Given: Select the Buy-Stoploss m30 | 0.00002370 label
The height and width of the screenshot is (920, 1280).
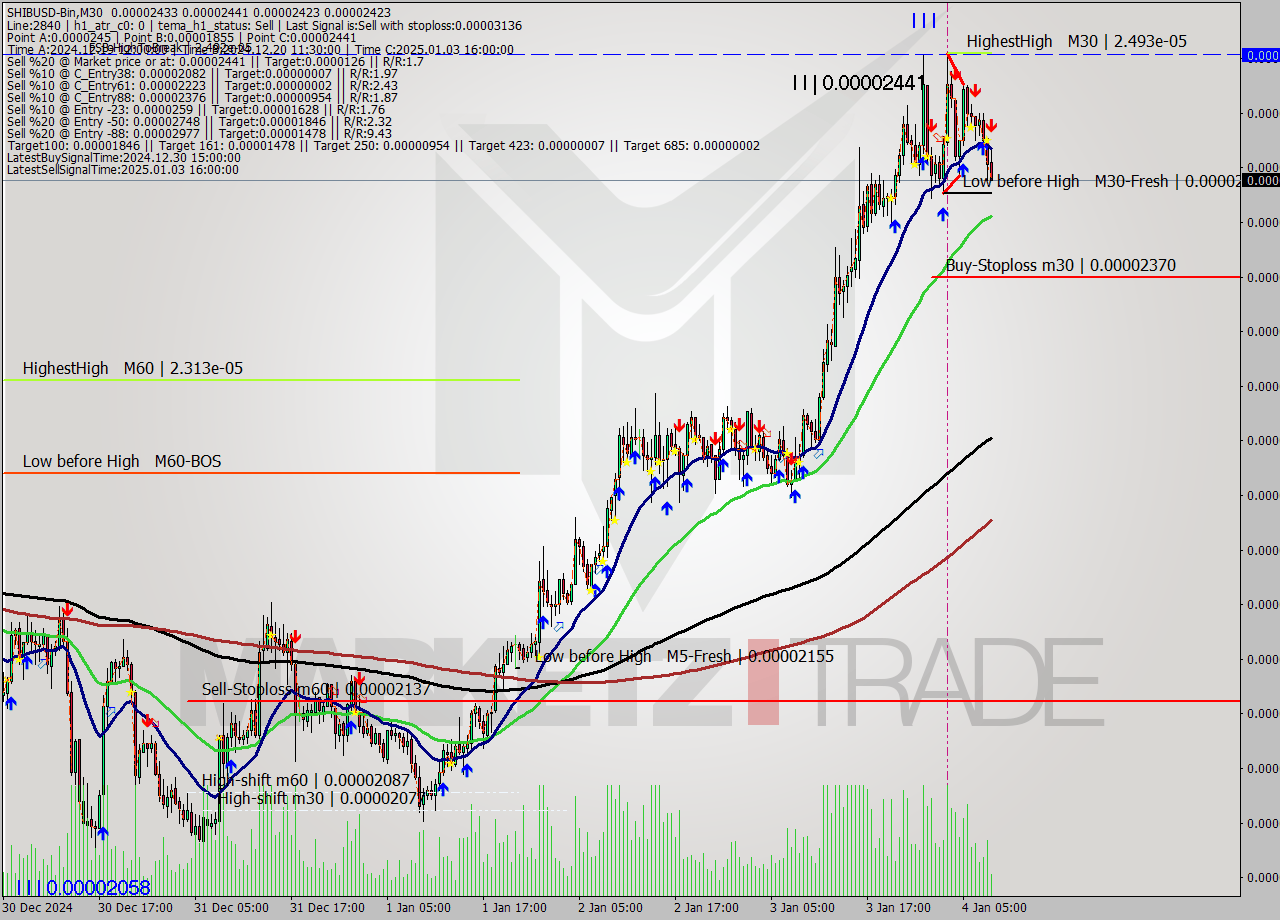Looking at the screenshot, I should click(1061, 265).
